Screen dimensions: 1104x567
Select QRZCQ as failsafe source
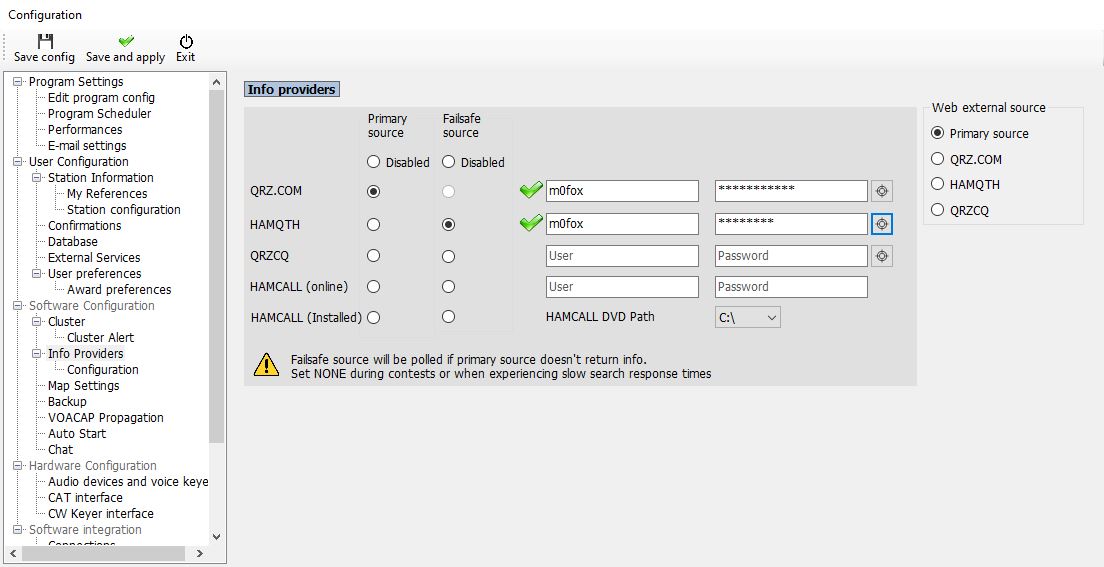pos(448,256)
